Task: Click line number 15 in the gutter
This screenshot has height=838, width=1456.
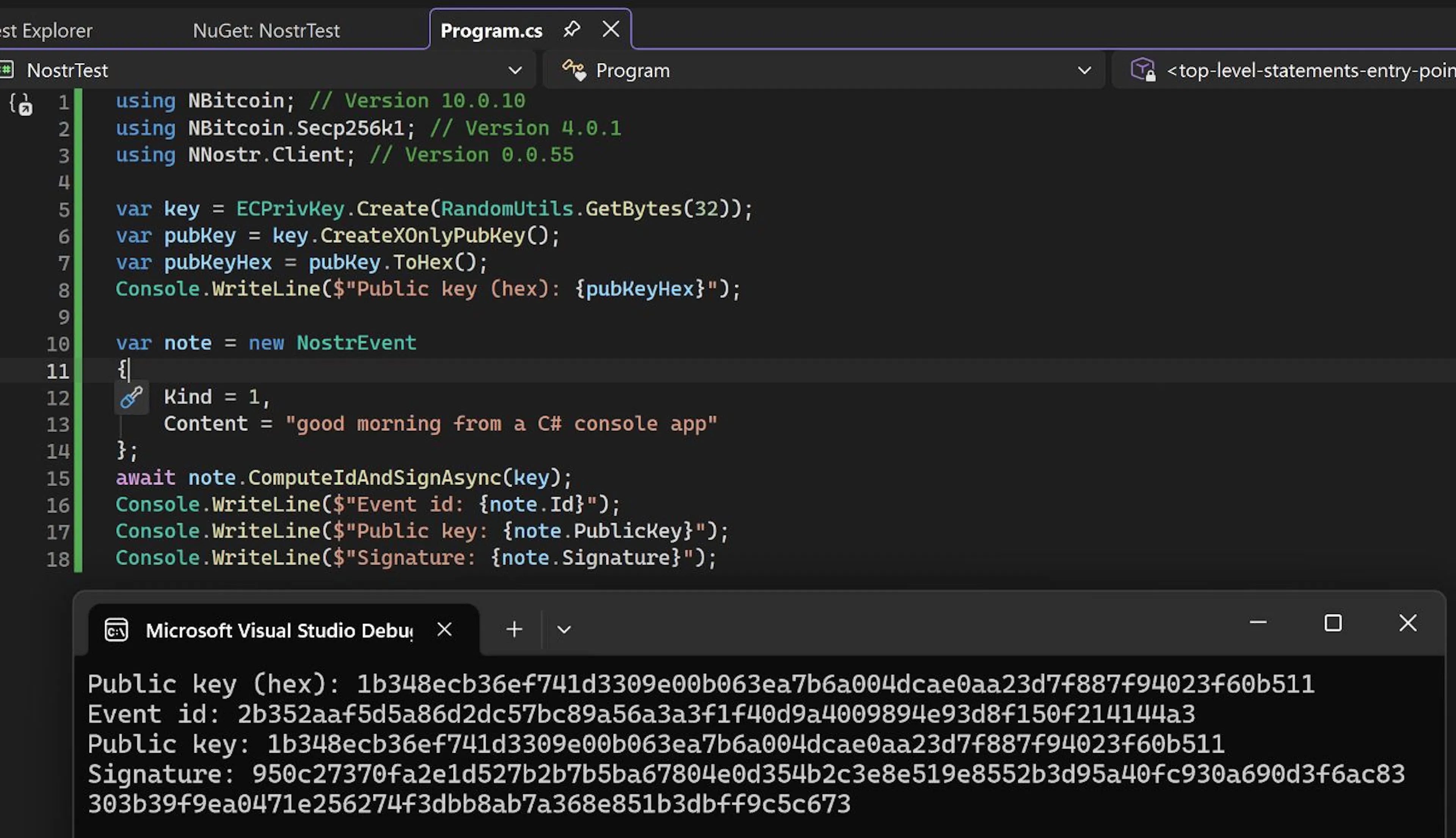Action: pos(58,478)
